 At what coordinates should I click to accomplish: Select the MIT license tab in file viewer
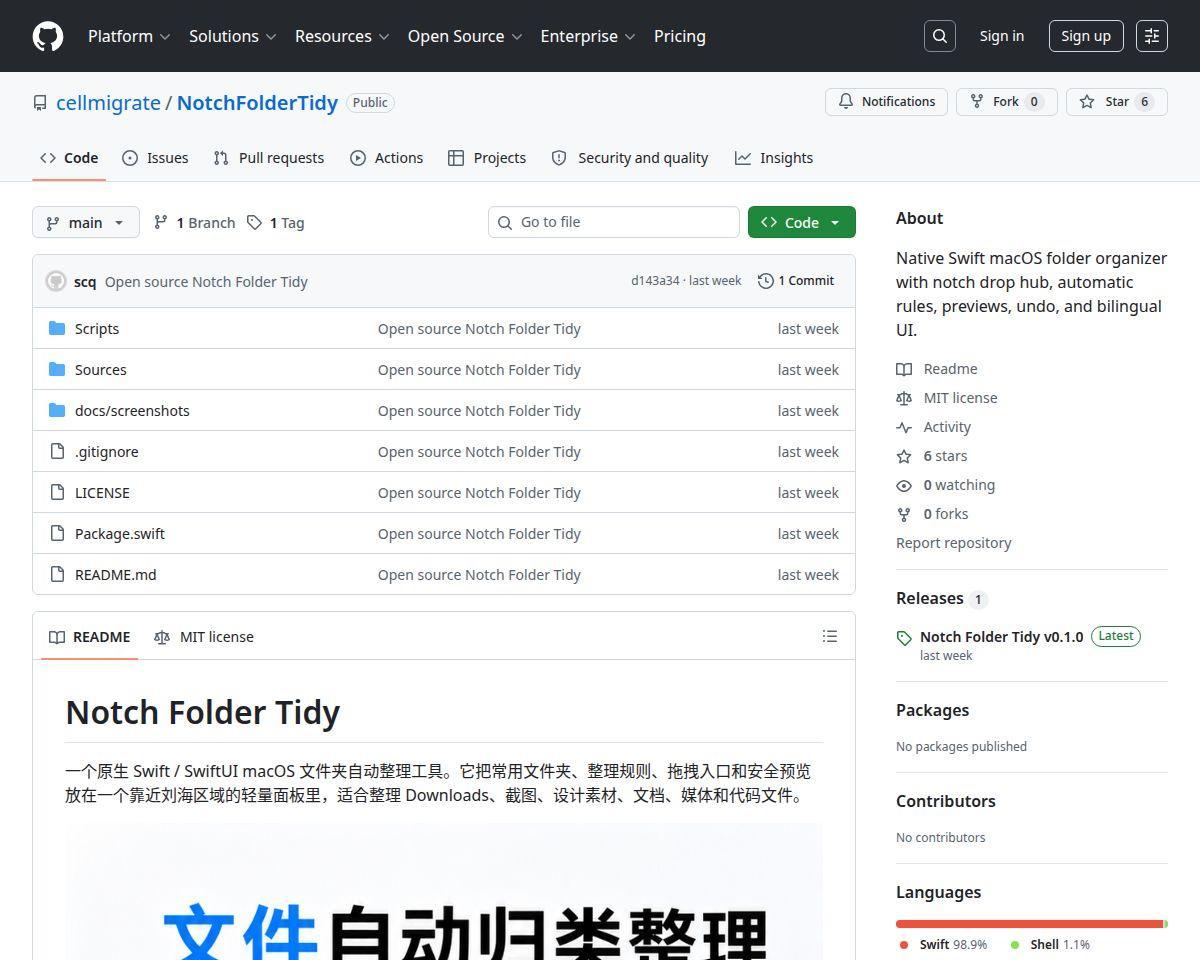click(204, 637)
